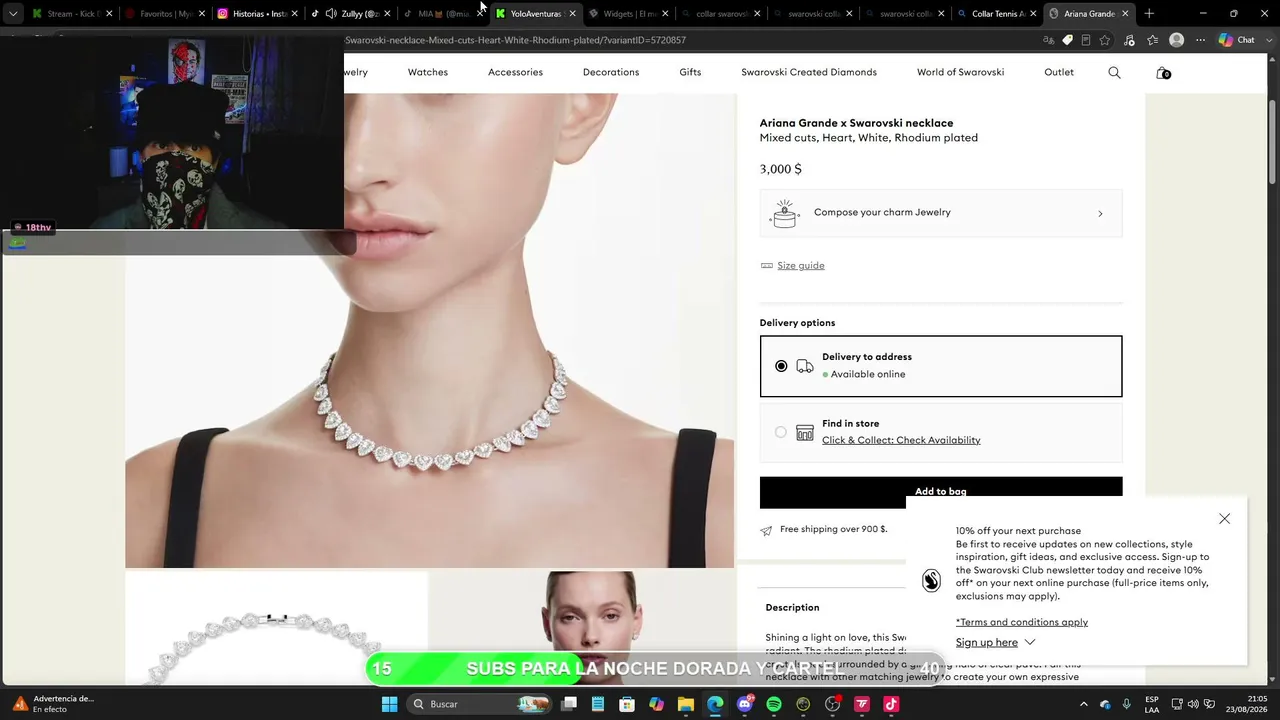The width and height of the screenshot is (1280, 720).
Task: Open the Decorations menu
Action: (x=611, y=72)
